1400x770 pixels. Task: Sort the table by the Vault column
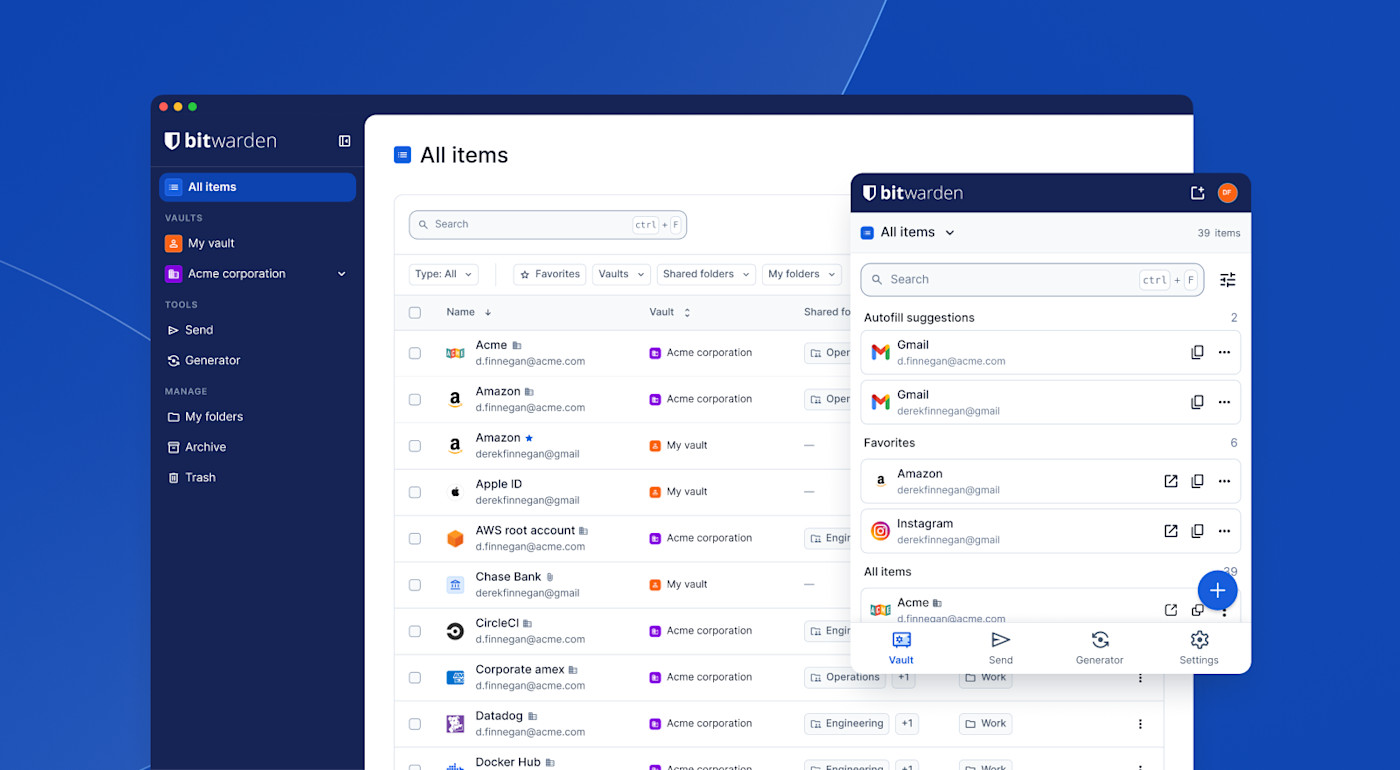pyautogui.click(x=670, y=312)
